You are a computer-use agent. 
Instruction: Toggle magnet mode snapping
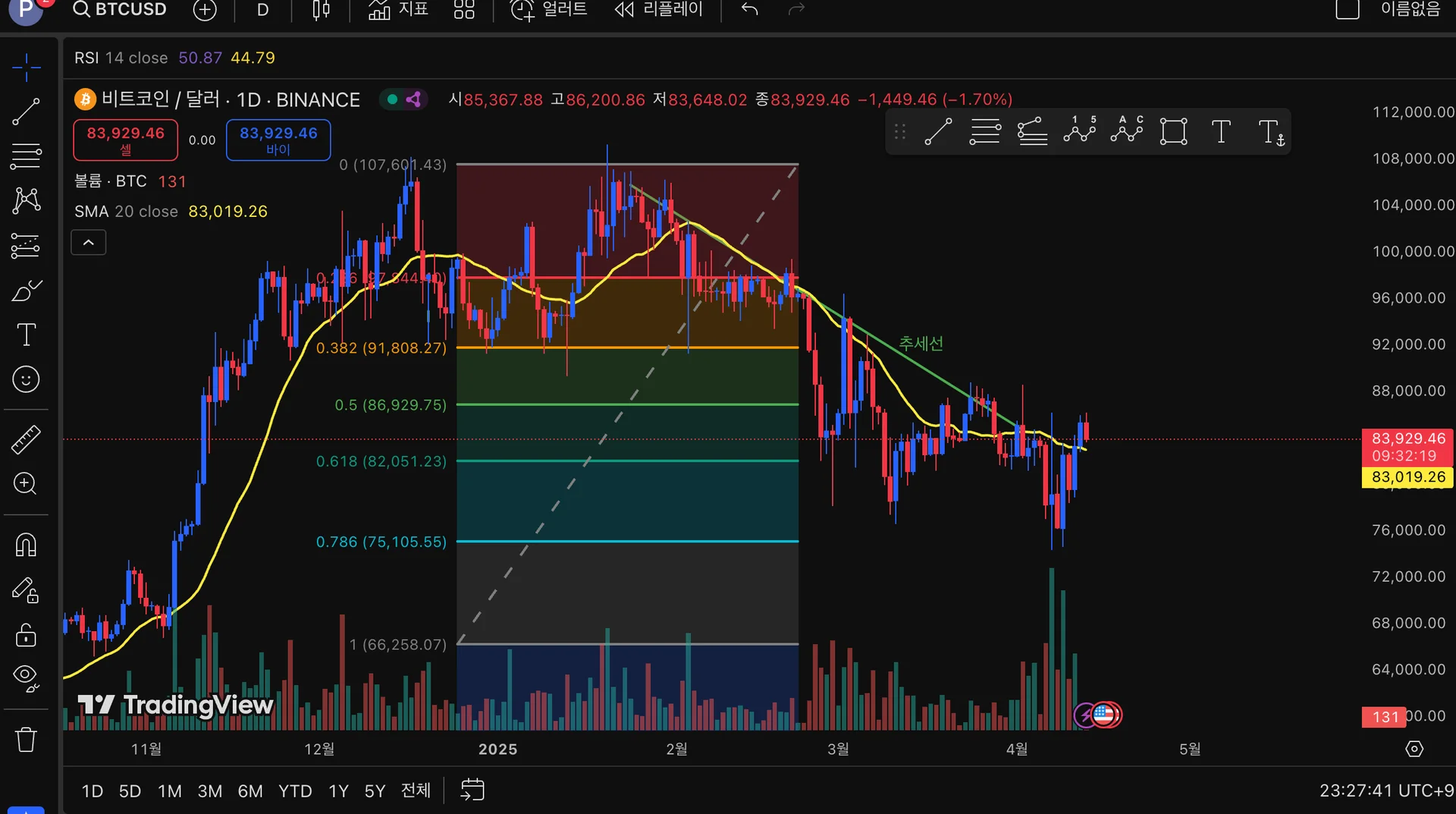26,545
